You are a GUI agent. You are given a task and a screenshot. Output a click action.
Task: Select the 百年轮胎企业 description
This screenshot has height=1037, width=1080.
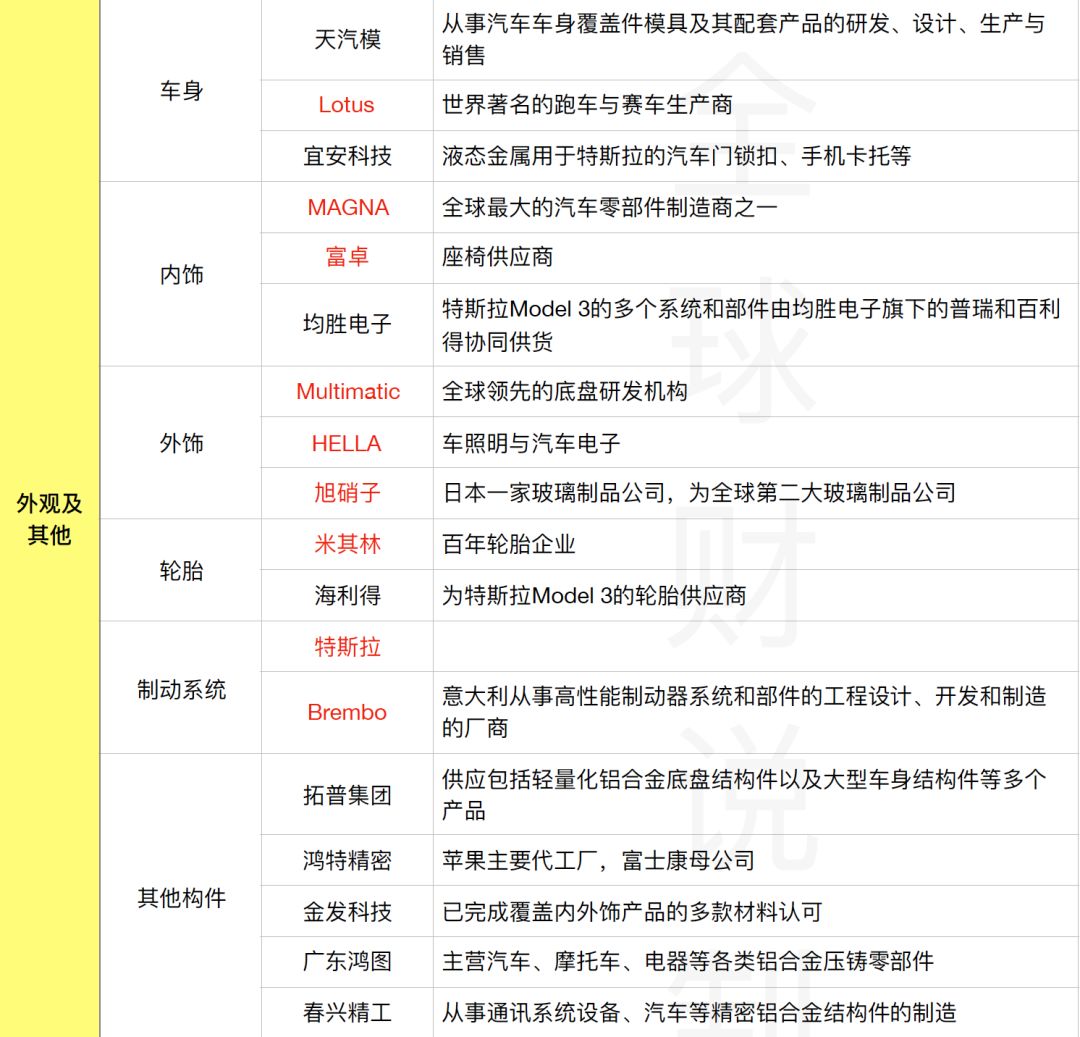click(x=508, y=544)
